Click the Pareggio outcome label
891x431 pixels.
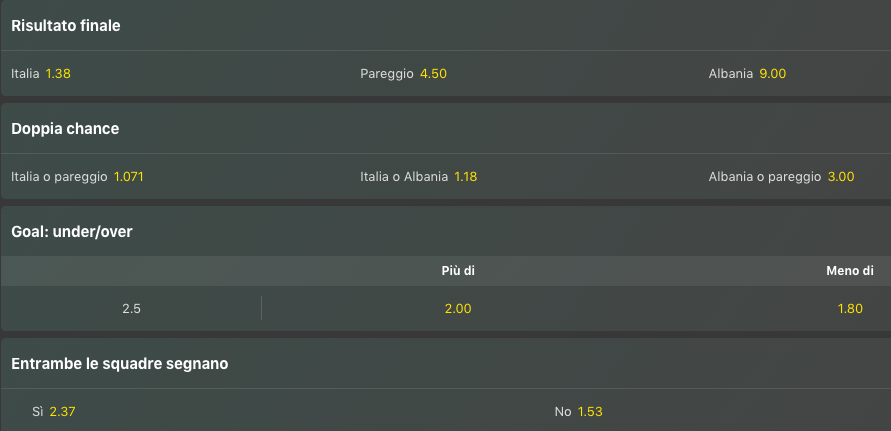[386, 74]
